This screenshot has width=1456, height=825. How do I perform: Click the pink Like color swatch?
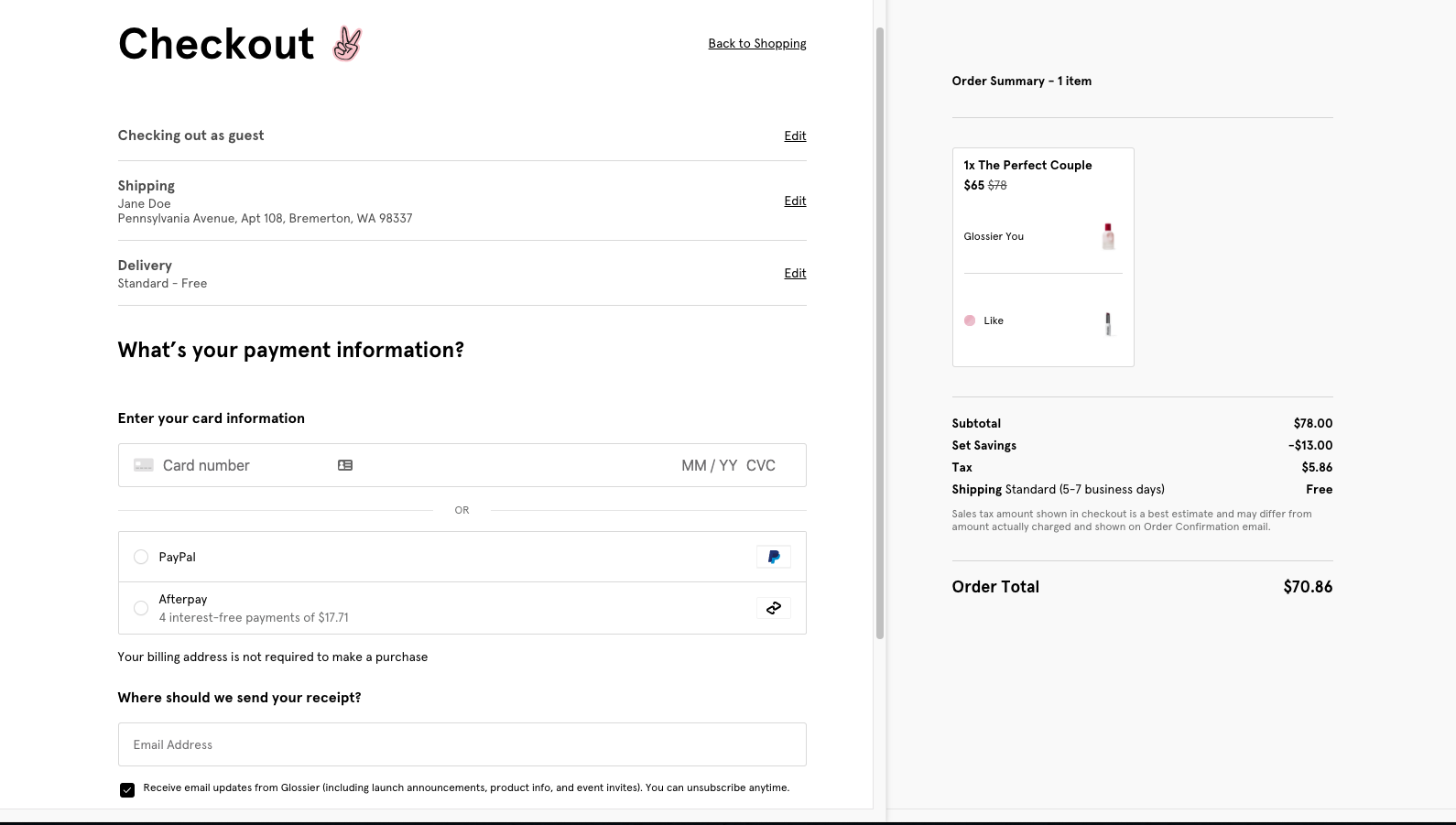(970, 320)
